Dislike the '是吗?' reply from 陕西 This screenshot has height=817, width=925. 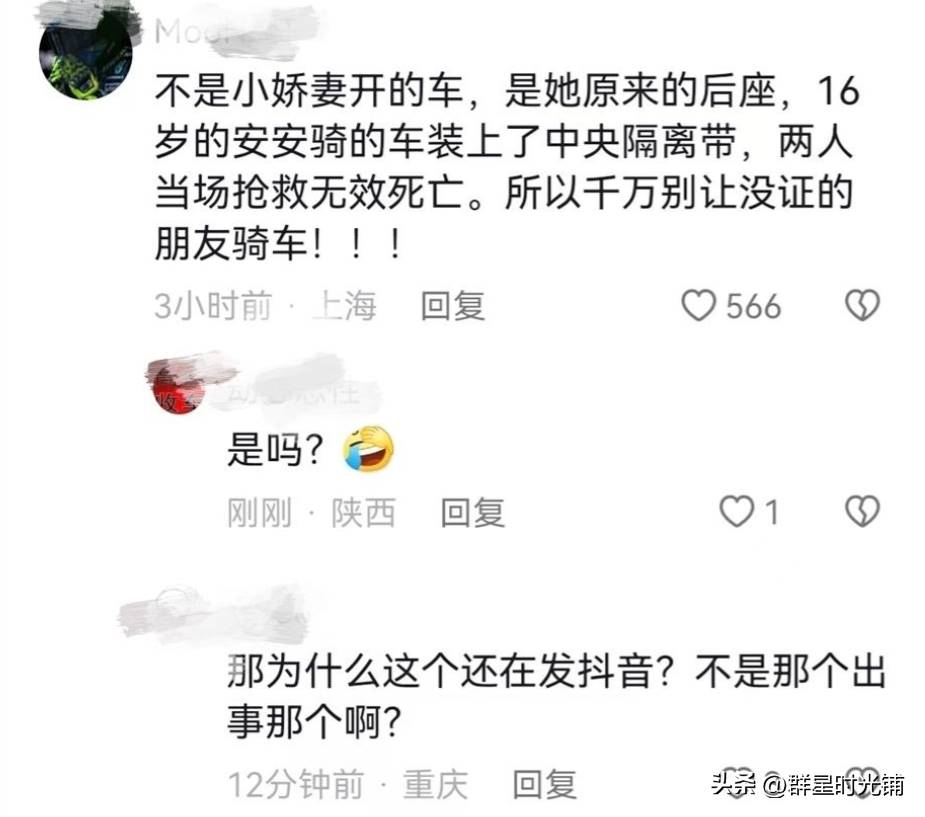[862, 511]
